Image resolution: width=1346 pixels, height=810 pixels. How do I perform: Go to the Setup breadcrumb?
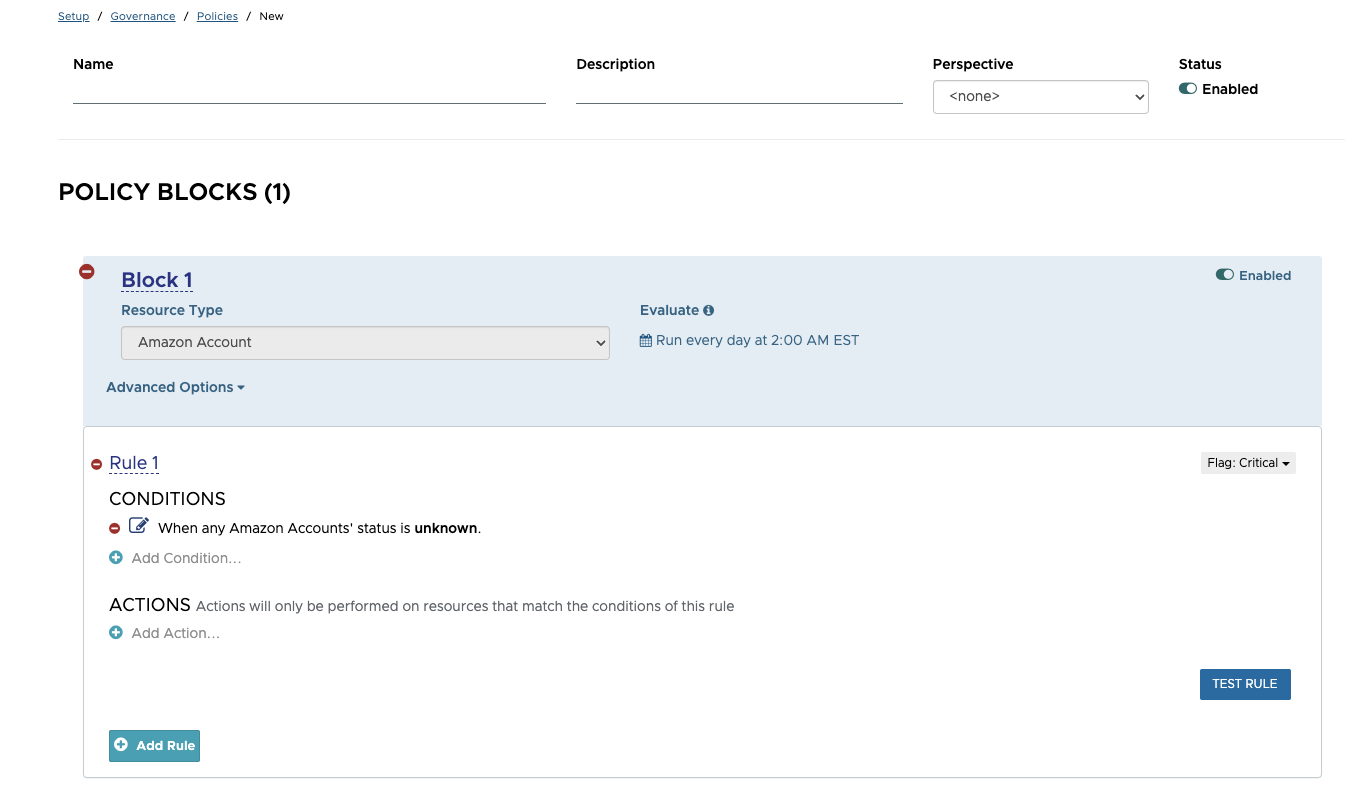(x=73, y=17)
